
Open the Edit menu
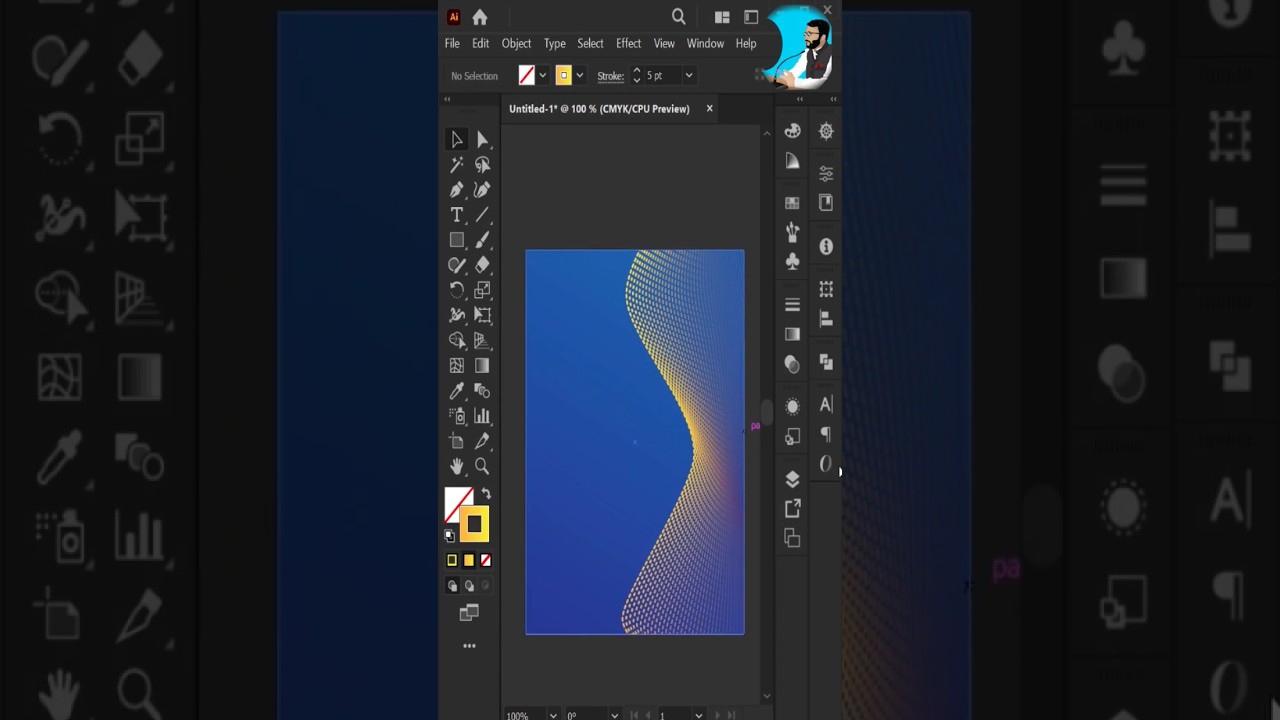click(480, 44)
